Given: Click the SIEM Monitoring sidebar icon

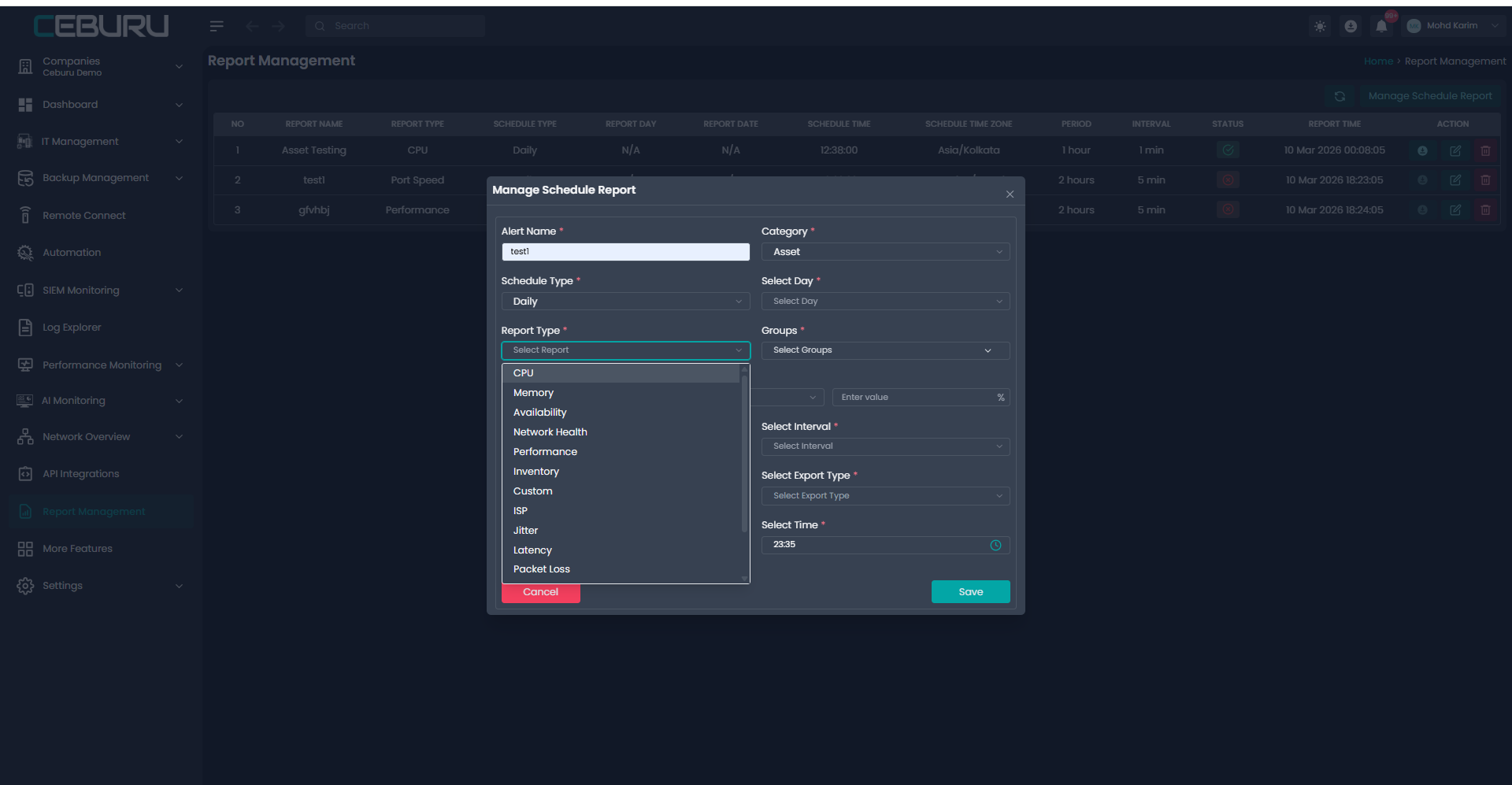Looking at the screenshot, I should [25, 291].
